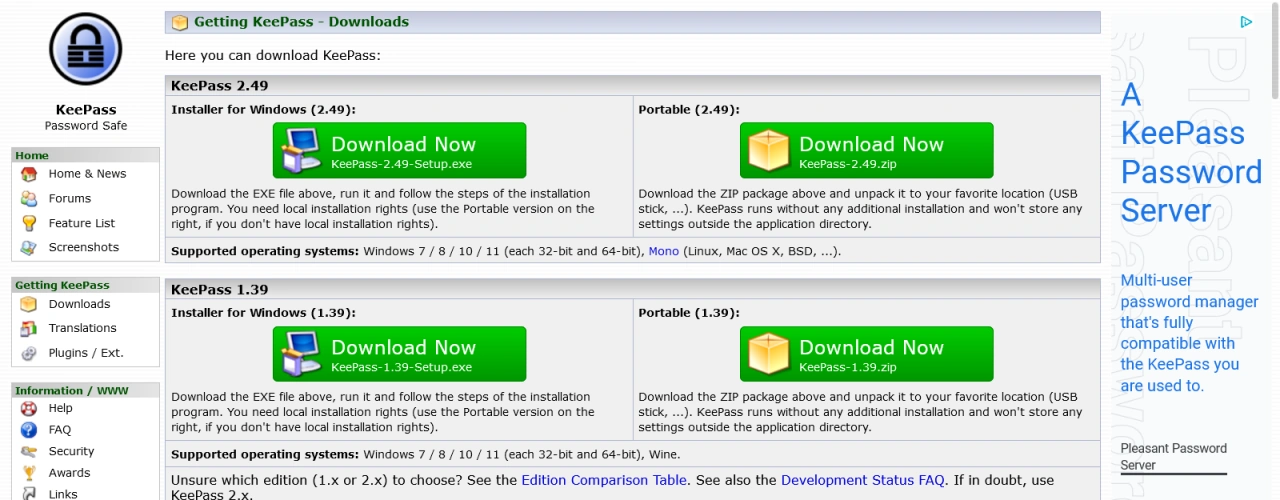Screen dimensions: 1280x500
Task: Select Downloads in sidebar menu
Action: pyautogui.click(x=79, y=304)
